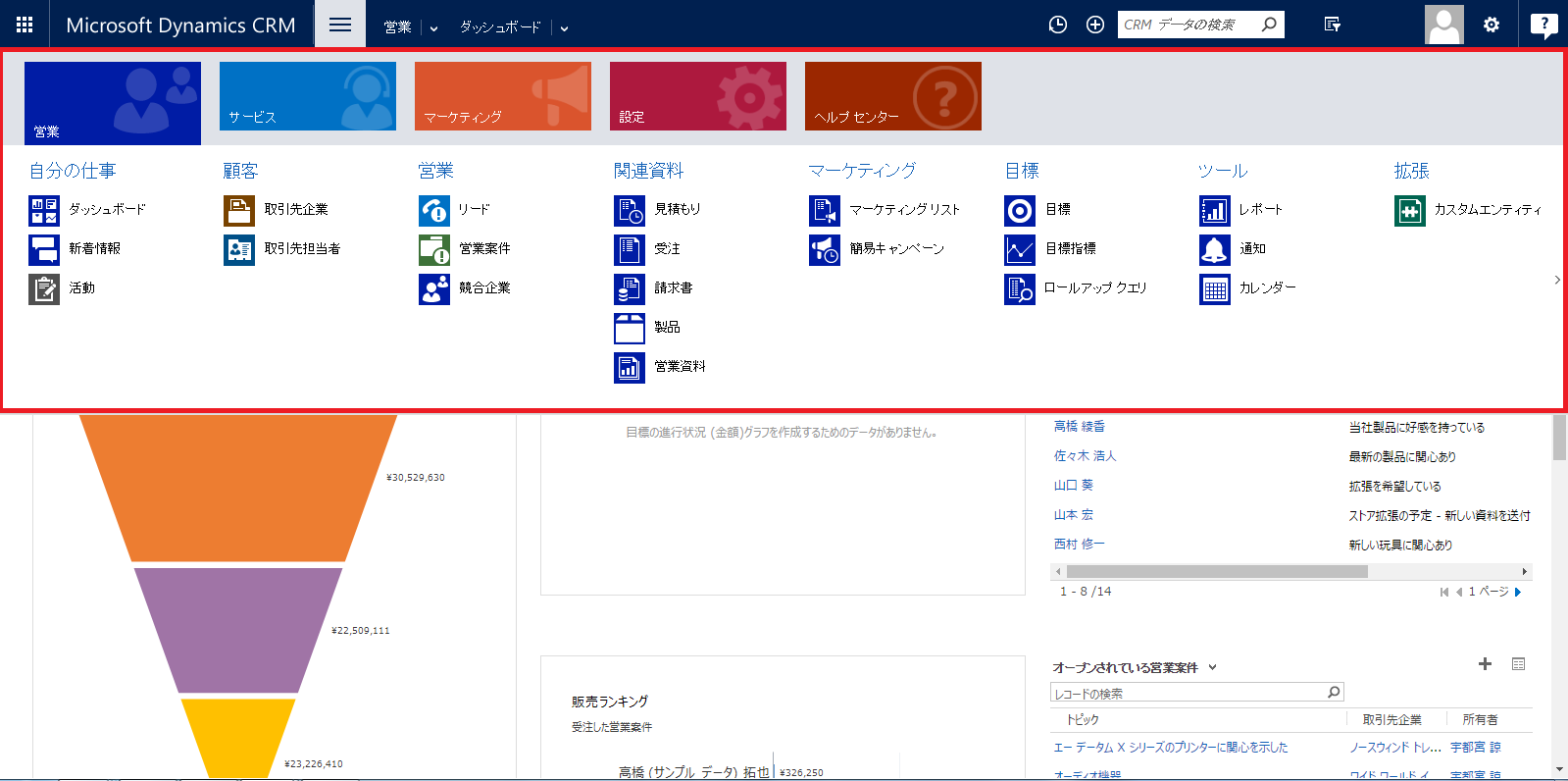The width and height of the screenshot is (1568, 781).
Task: Open contact 山口 葵 link
Action: point(1074,486)
